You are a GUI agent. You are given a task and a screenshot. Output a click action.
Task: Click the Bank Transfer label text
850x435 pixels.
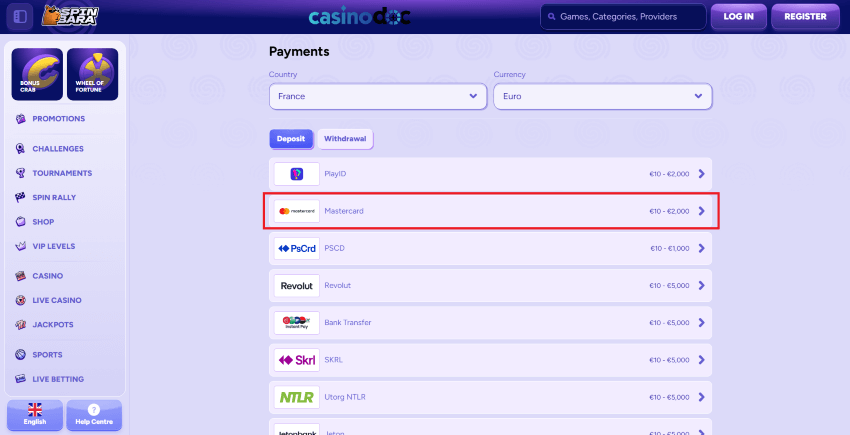347,323
